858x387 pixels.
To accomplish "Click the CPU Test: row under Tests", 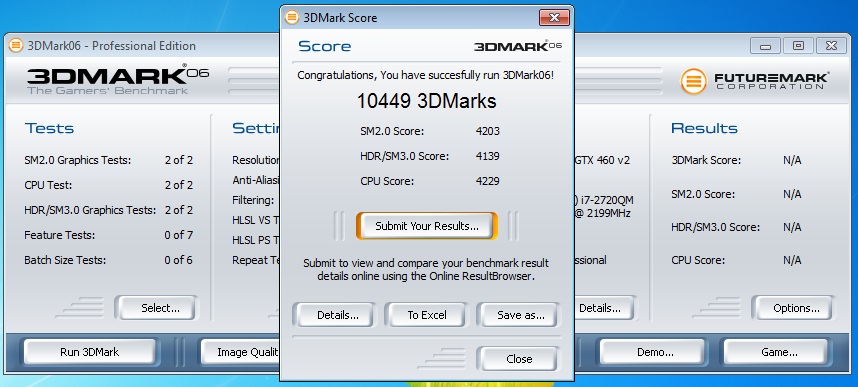I will point(109,185).
